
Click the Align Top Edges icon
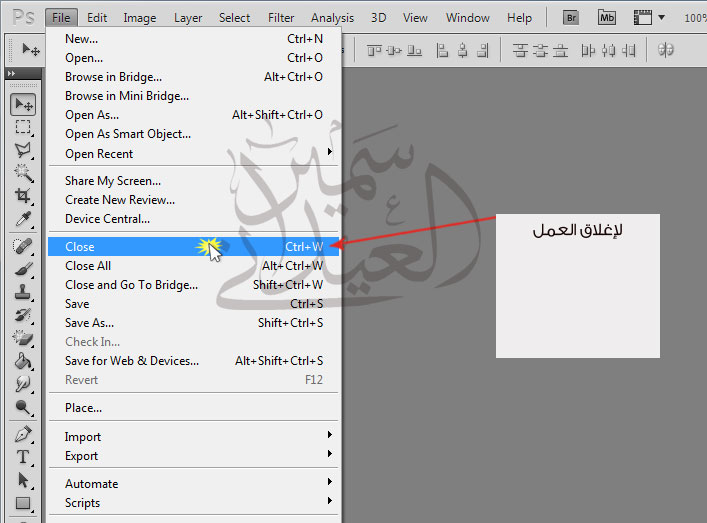pos(374,50)
